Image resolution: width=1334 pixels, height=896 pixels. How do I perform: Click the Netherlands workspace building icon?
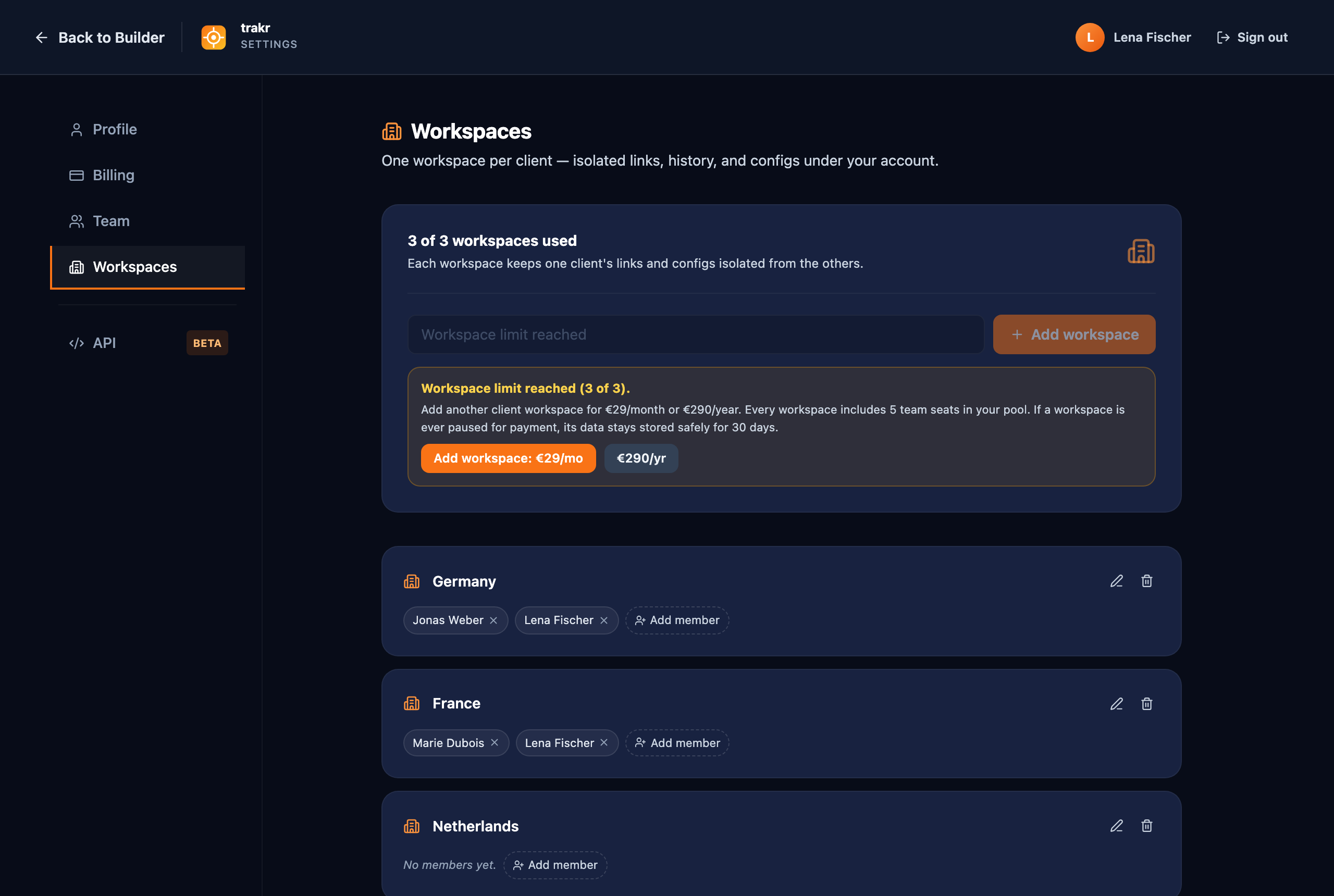click(x=412, y=826)
